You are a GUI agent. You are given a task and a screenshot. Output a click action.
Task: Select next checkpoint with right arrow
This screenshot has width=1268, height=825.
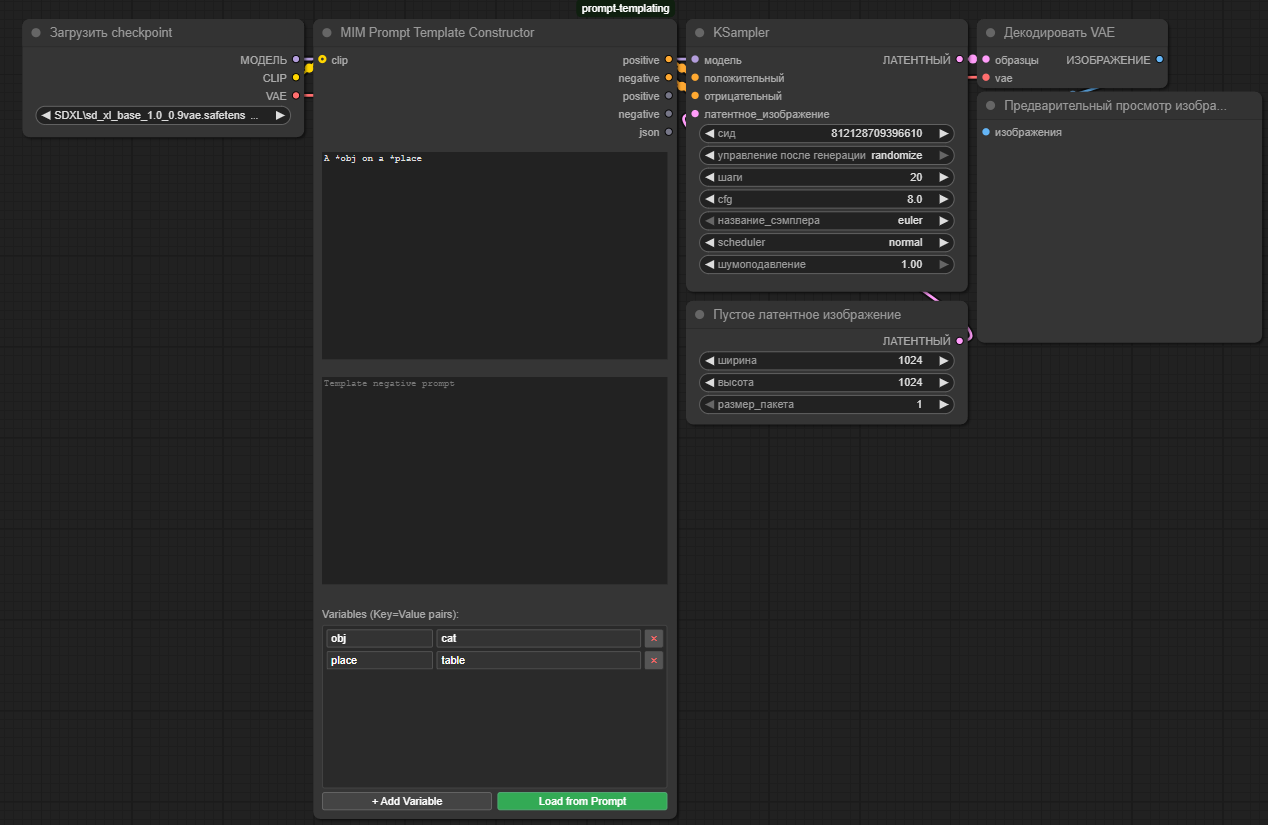click(280, 116)
